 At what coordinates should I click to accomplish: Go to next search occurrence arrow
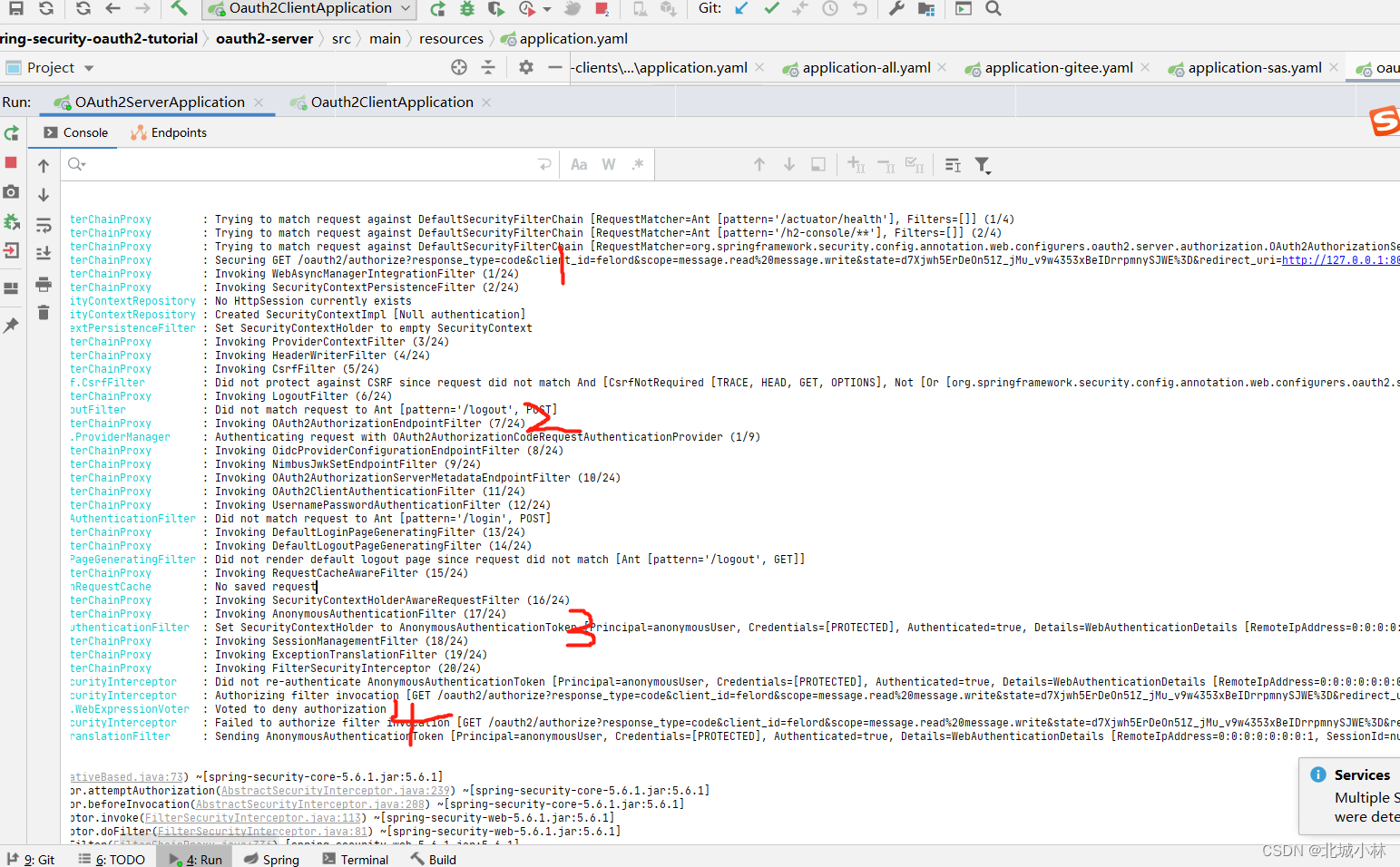[x=789, y=164]
